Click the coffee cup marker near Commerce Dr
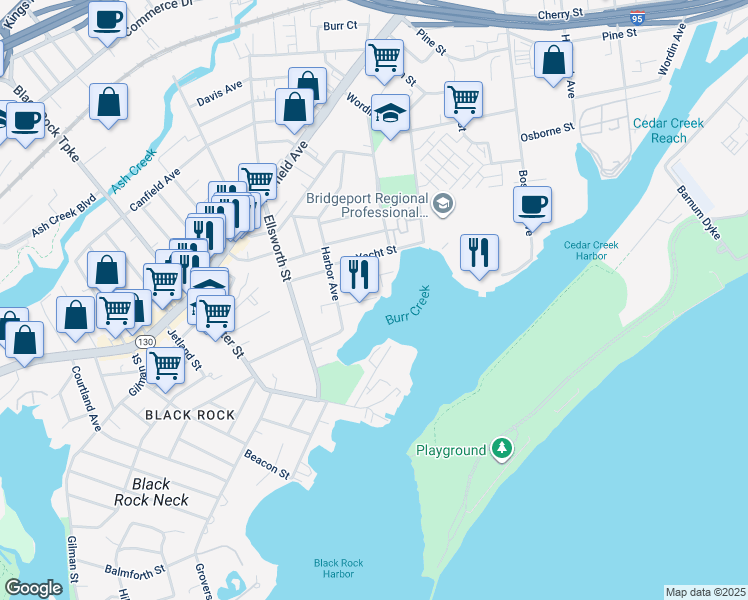Image resolution: width=748 pixels, height=600 pixels. [x=107, y=22]
